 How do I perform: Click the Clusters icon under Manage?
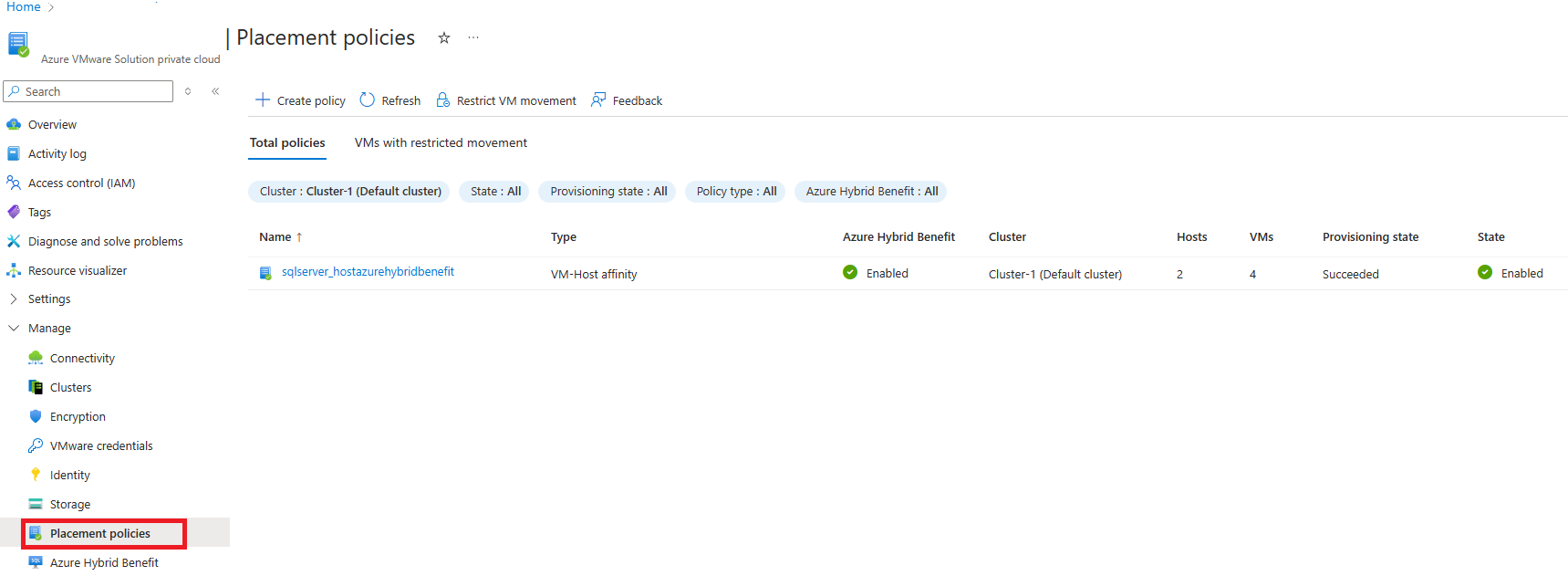point(36,387)
